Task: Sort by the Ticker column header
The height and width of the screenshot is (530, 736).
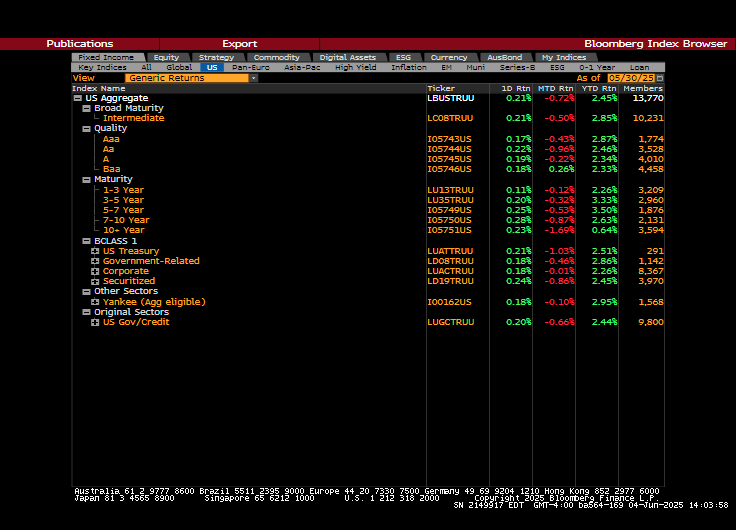Action: 441,88
